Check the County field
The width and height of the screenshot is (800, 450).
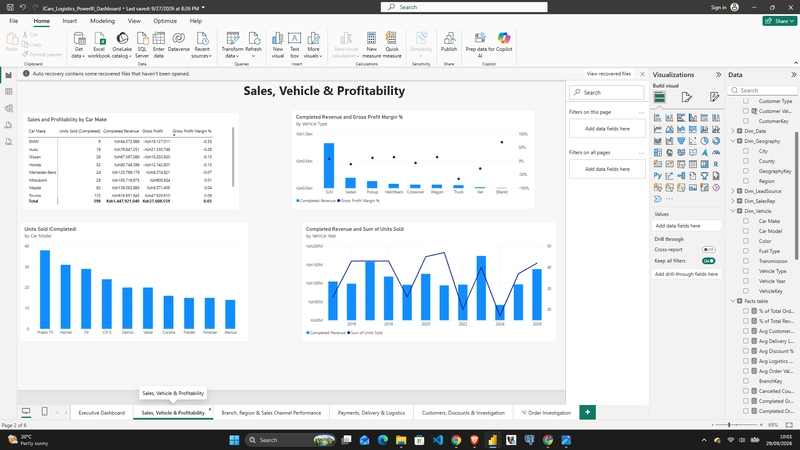[746, 161]
